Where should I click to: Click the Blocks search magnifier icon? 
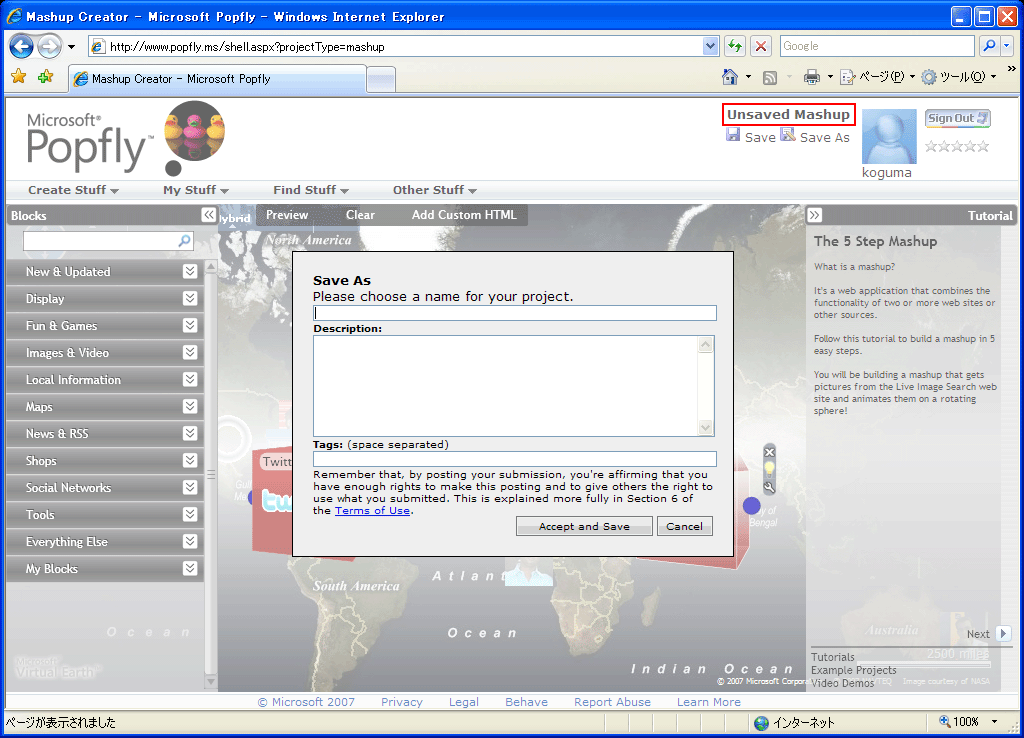click(x=185, y=241)
